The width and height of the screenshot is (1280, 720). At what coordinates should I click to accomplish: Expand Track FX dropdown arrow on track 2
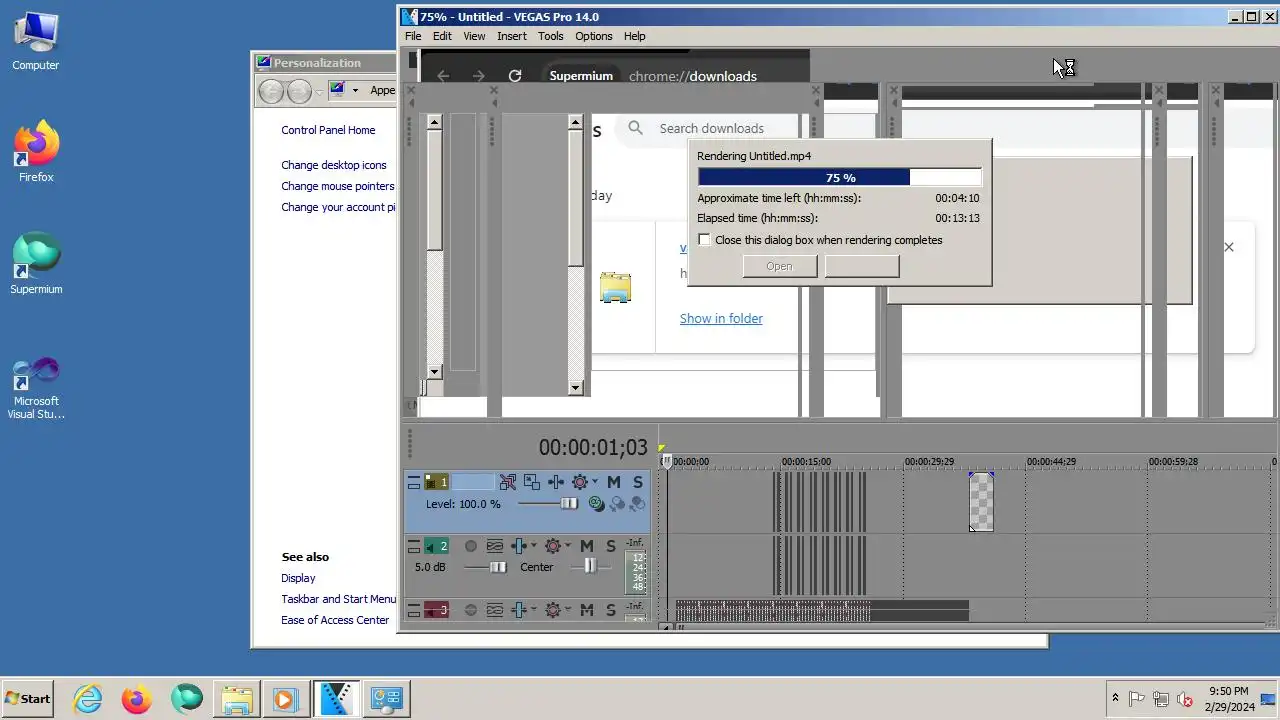[567, 546]
